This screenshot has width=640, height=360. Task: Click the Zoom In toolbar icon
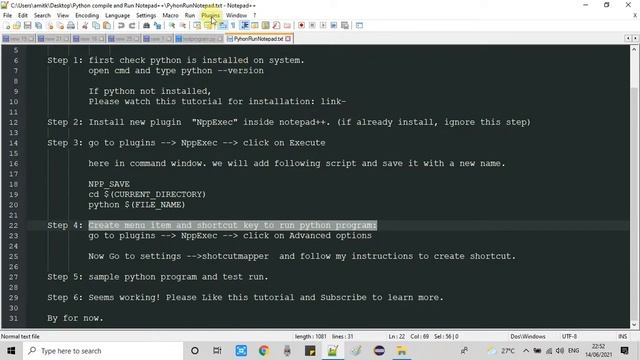[172, 25]
